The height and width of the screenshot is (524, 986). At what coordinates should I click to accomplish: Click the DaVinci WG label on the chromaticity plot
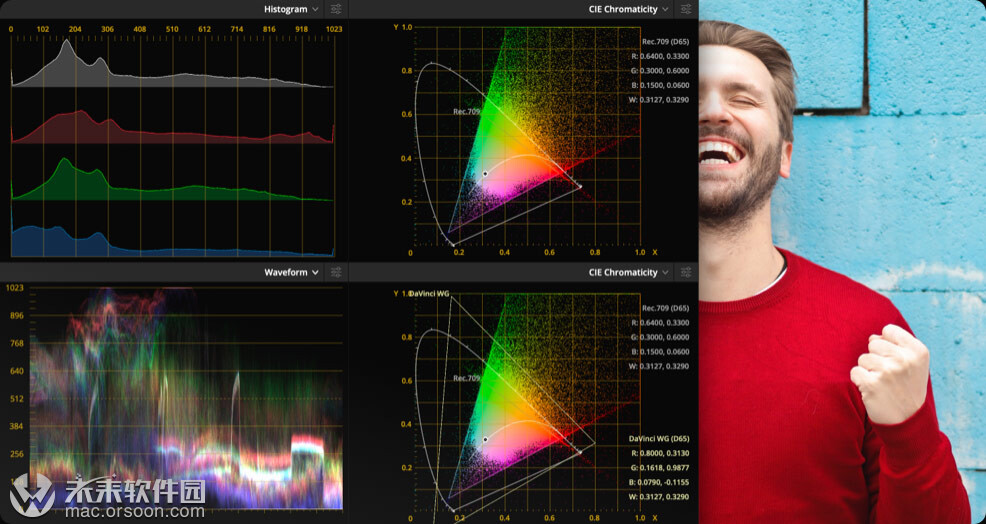point(429,294)
